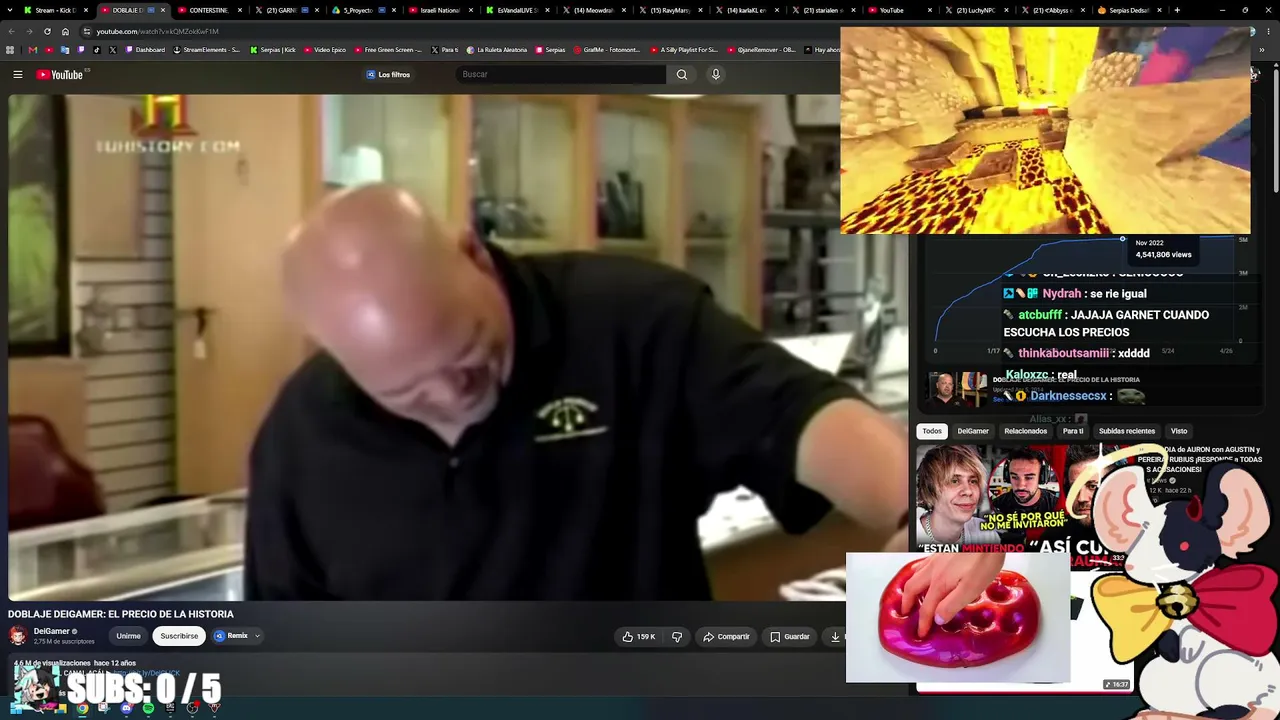Select the Visto filter chip
Viewport: 1280px width, 720px height.
[1179, 431]
